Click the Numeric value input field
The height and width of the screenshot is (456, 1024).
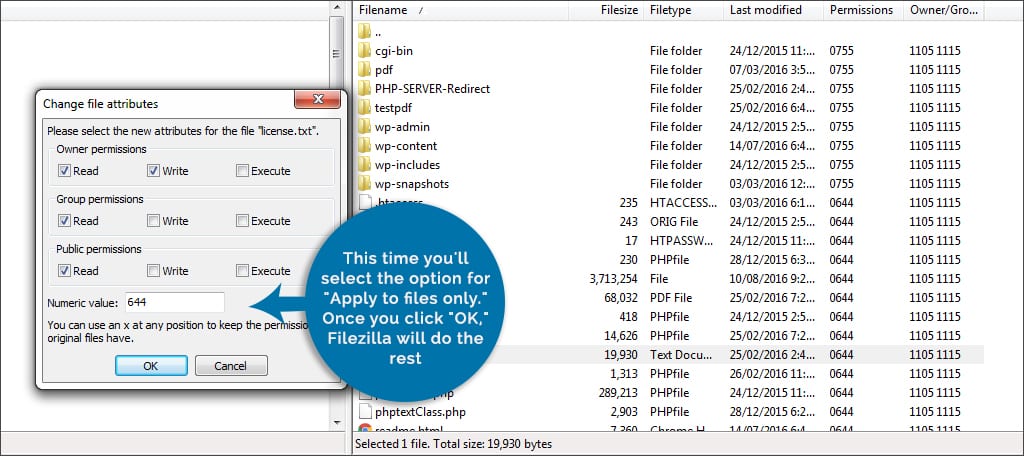174,302
